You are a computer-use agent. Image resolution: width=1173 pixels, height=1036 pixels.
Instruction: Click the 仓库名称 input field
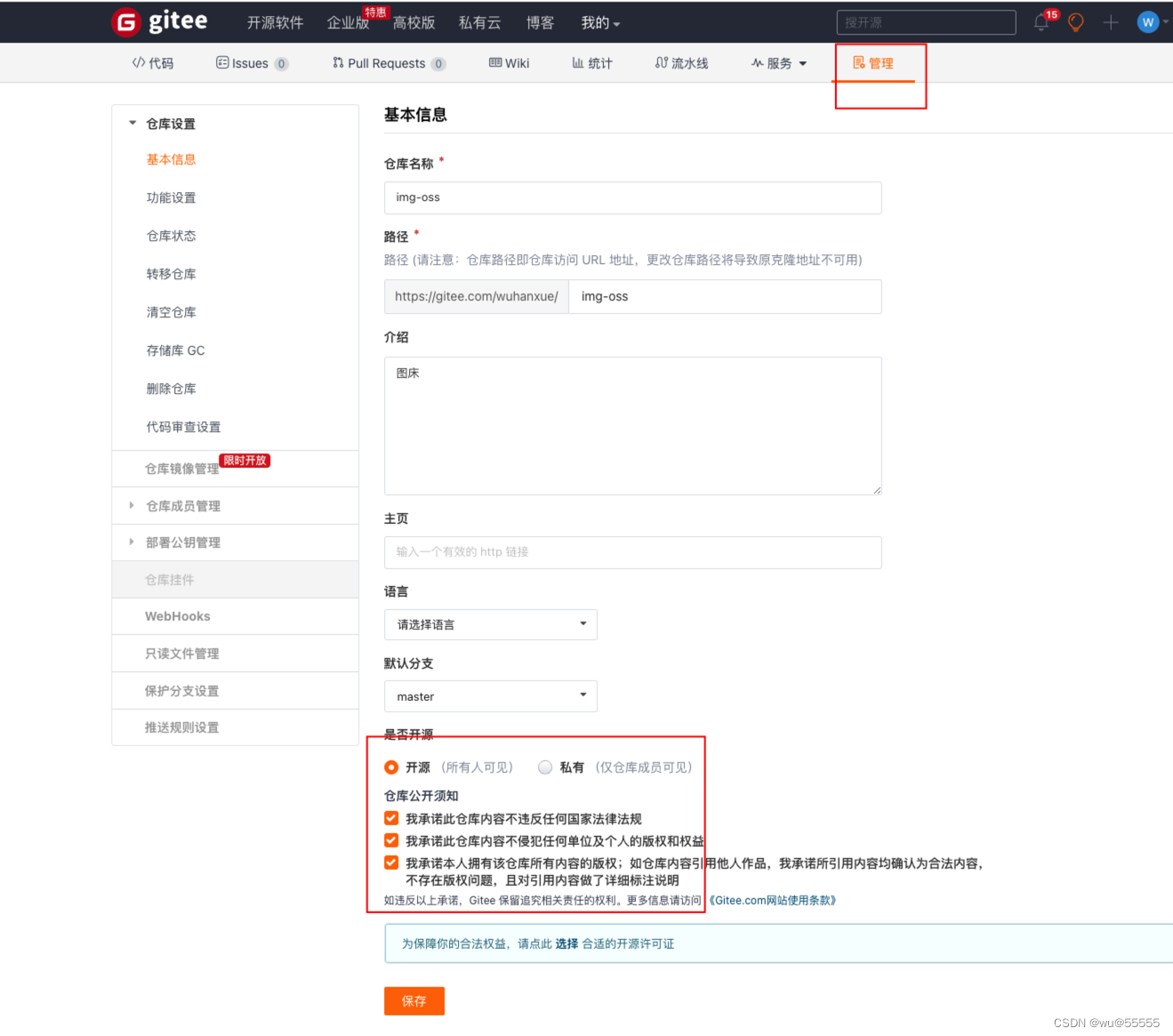[632, 197]
